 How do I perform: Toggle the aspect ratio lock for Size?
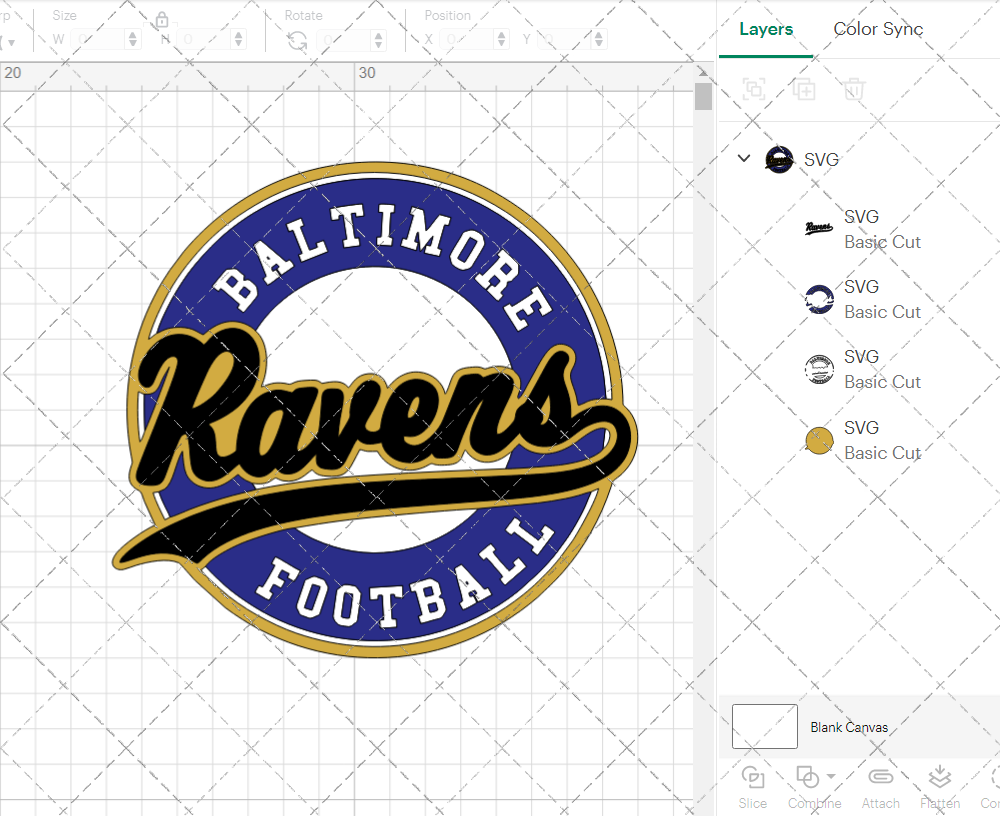pos(162,20)
